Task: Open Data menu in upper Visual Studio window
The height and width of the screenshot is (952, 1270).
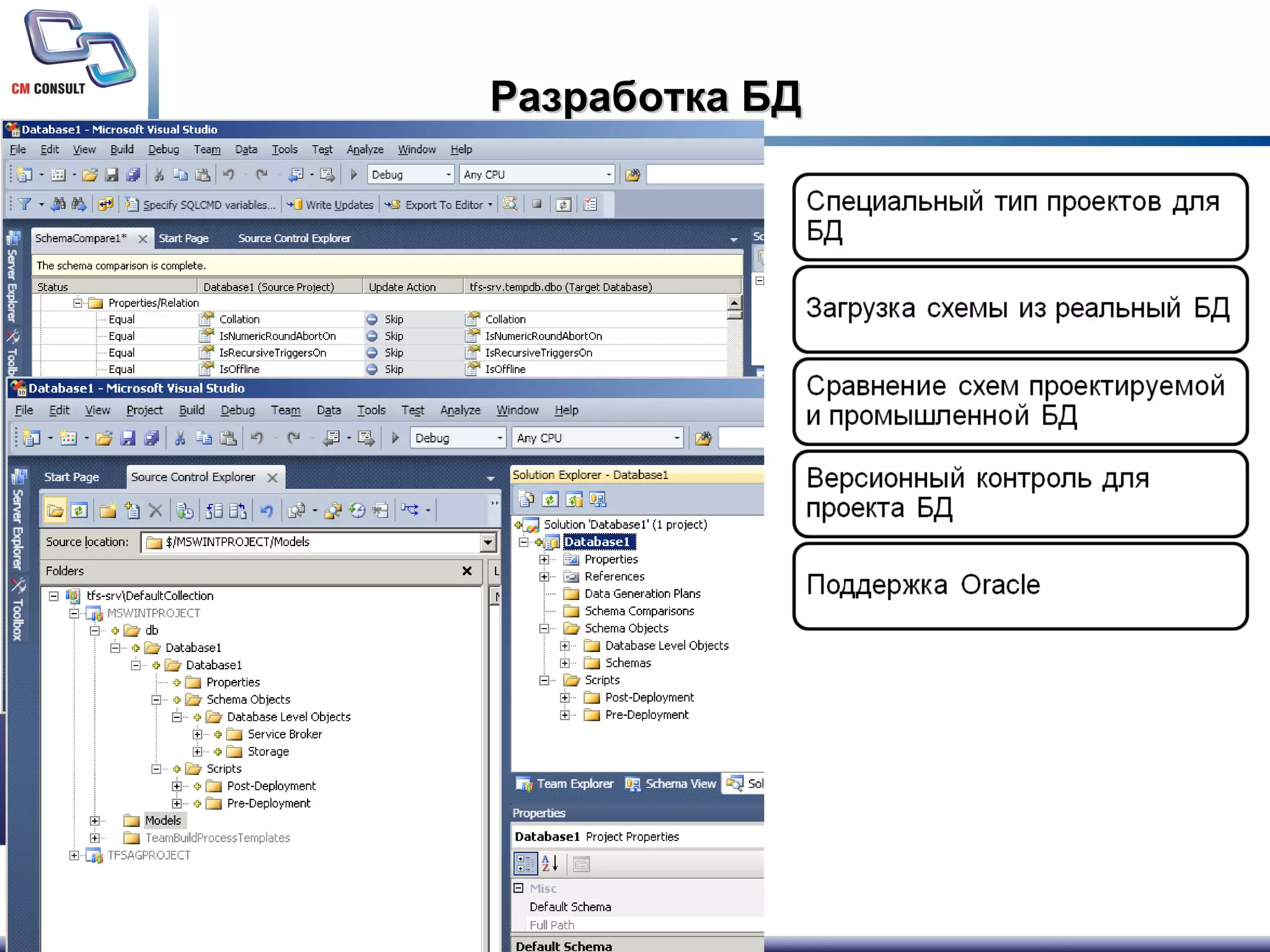Action: click(246, 149)
